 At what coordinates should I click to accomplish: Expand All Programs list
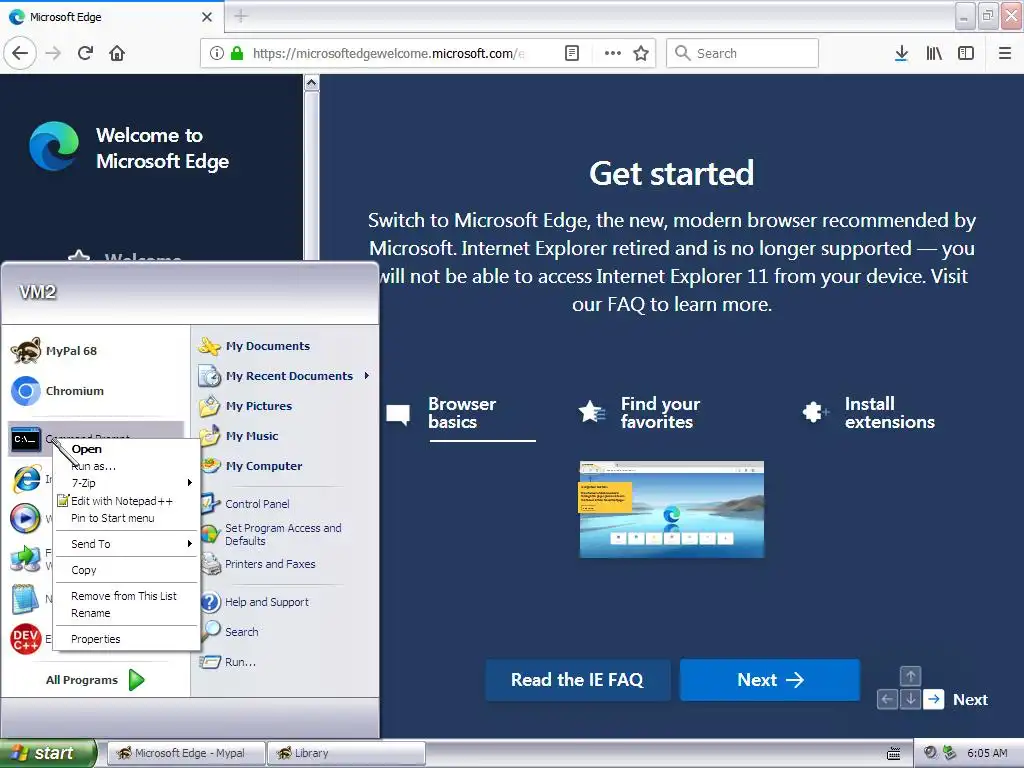tap(95, 680)
